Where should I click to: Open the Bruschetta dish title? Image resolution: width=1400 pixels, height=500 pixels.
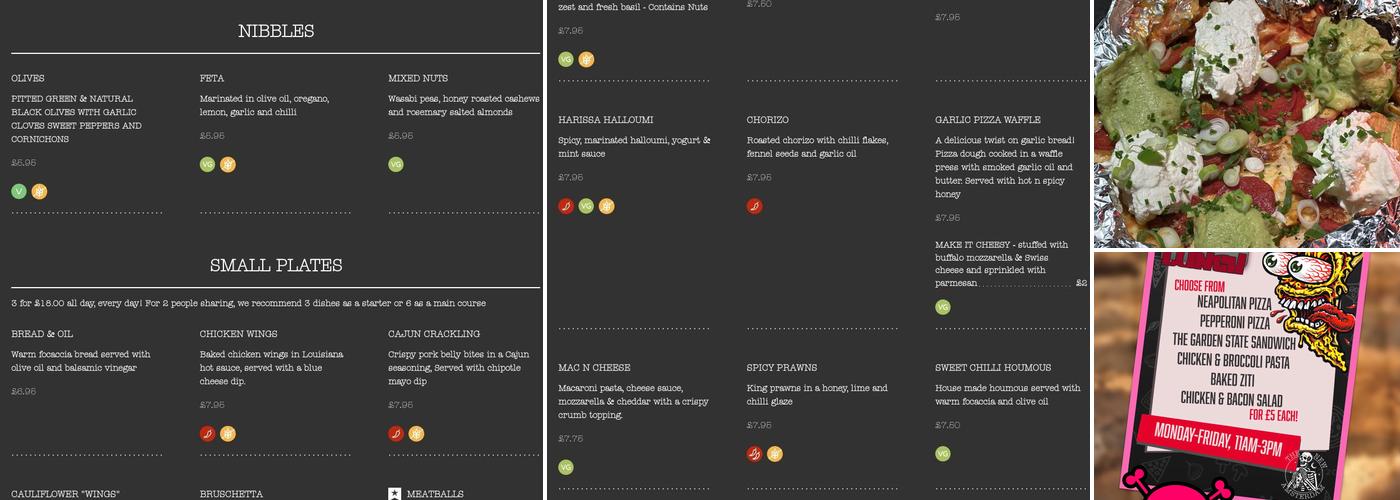(x=231, y=494)
